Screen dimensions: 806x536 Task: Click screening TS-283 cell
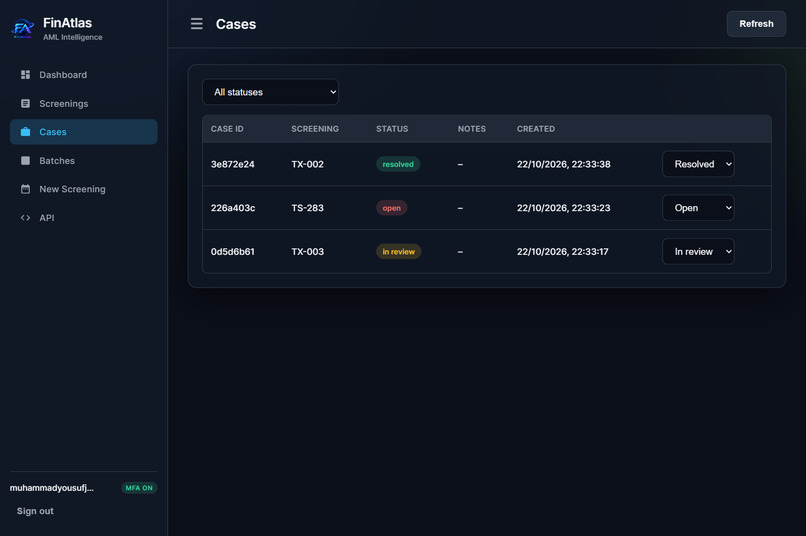tap(307, 208)
